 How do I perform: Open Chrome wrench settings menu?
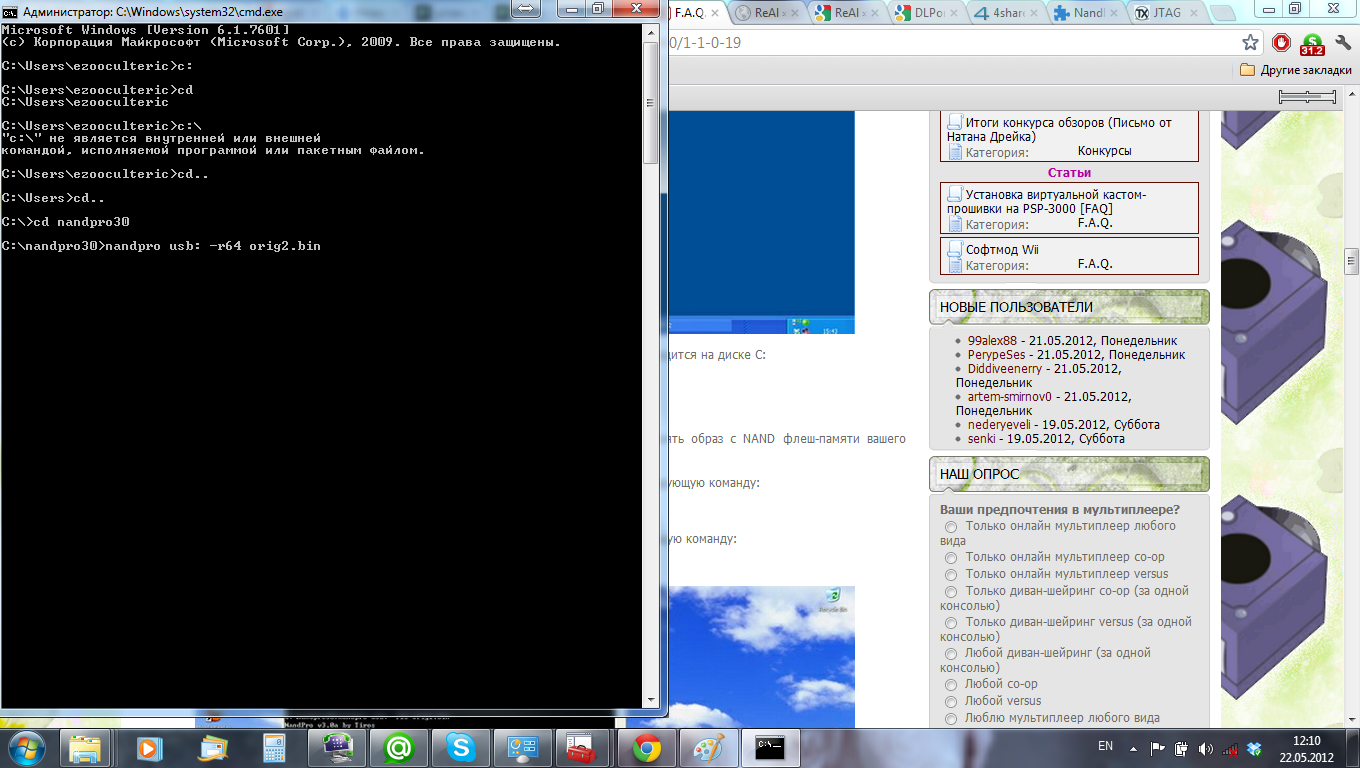coord(1342,43)
